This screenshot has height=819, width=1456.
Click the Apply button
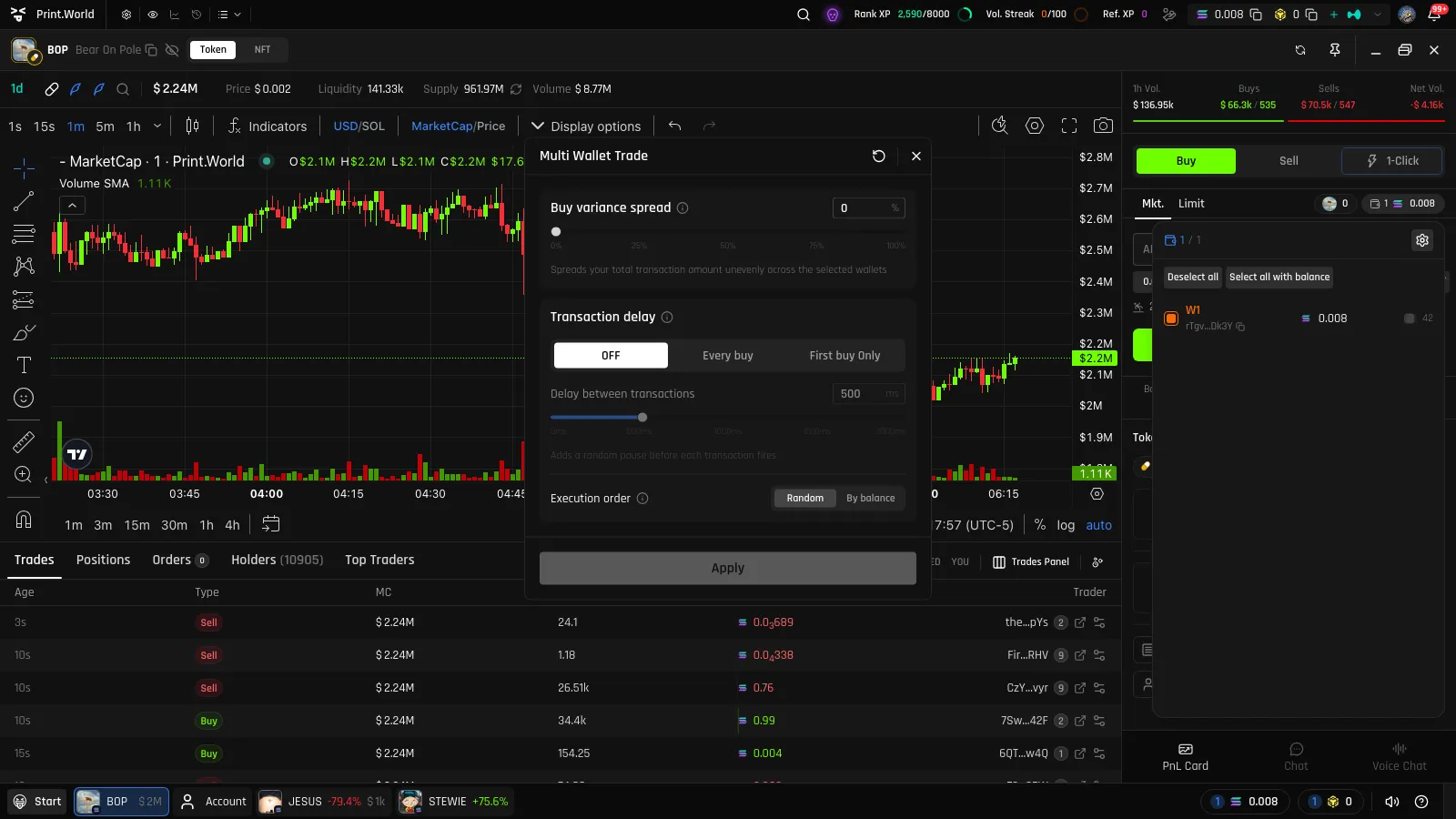[728, 568]
